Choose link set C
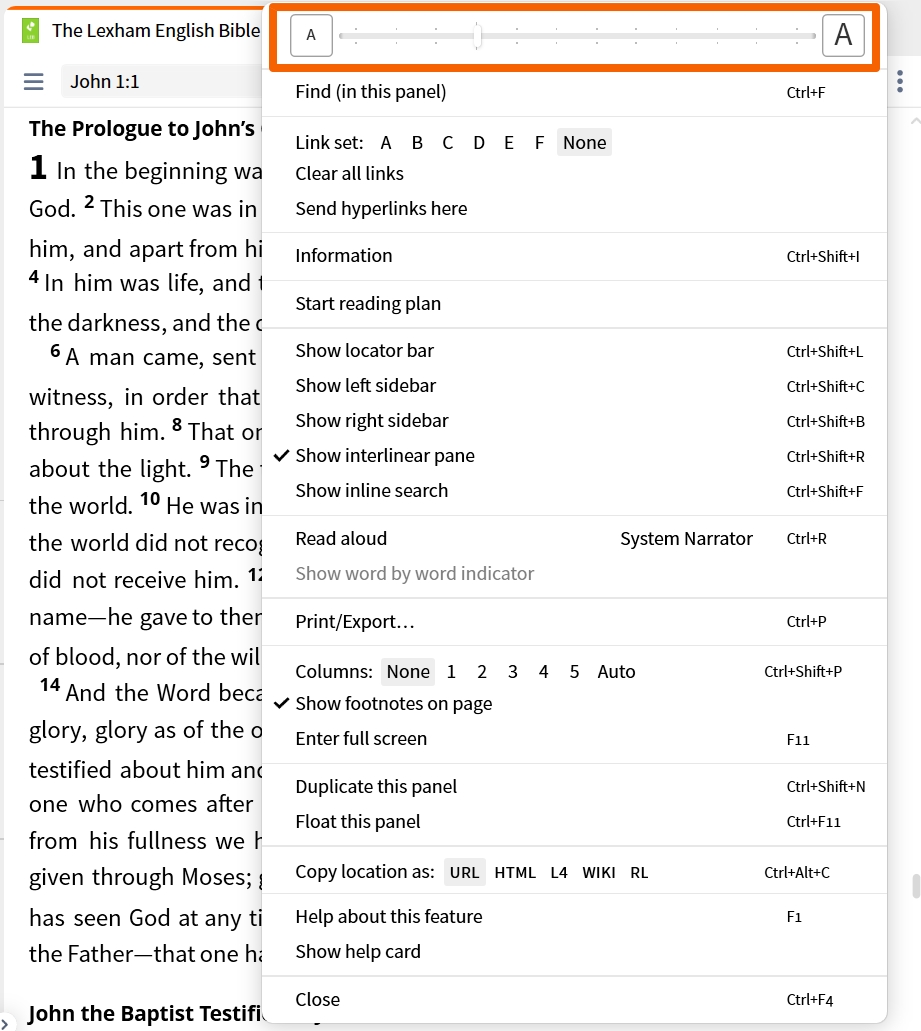The width and height of the screenshot is (921, 1031). [x=448, y=143]
